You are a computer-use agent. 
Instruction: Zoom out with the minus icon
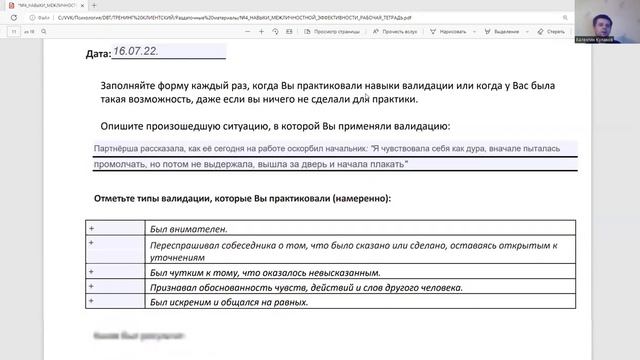[247, 31]
